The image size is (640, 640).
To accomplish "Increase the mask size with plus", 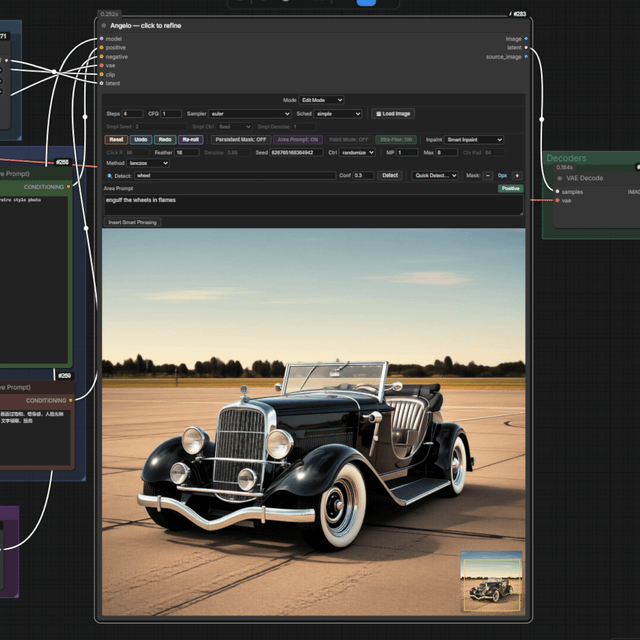I will [x=517, y=176].
